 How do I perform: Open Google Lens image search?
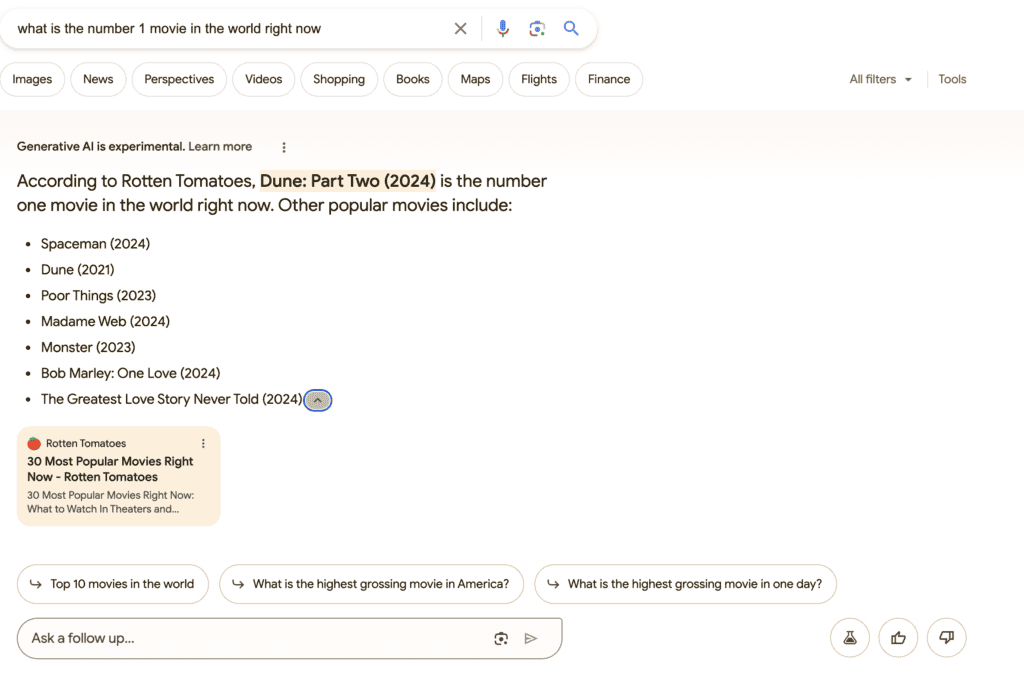[537, 28]
